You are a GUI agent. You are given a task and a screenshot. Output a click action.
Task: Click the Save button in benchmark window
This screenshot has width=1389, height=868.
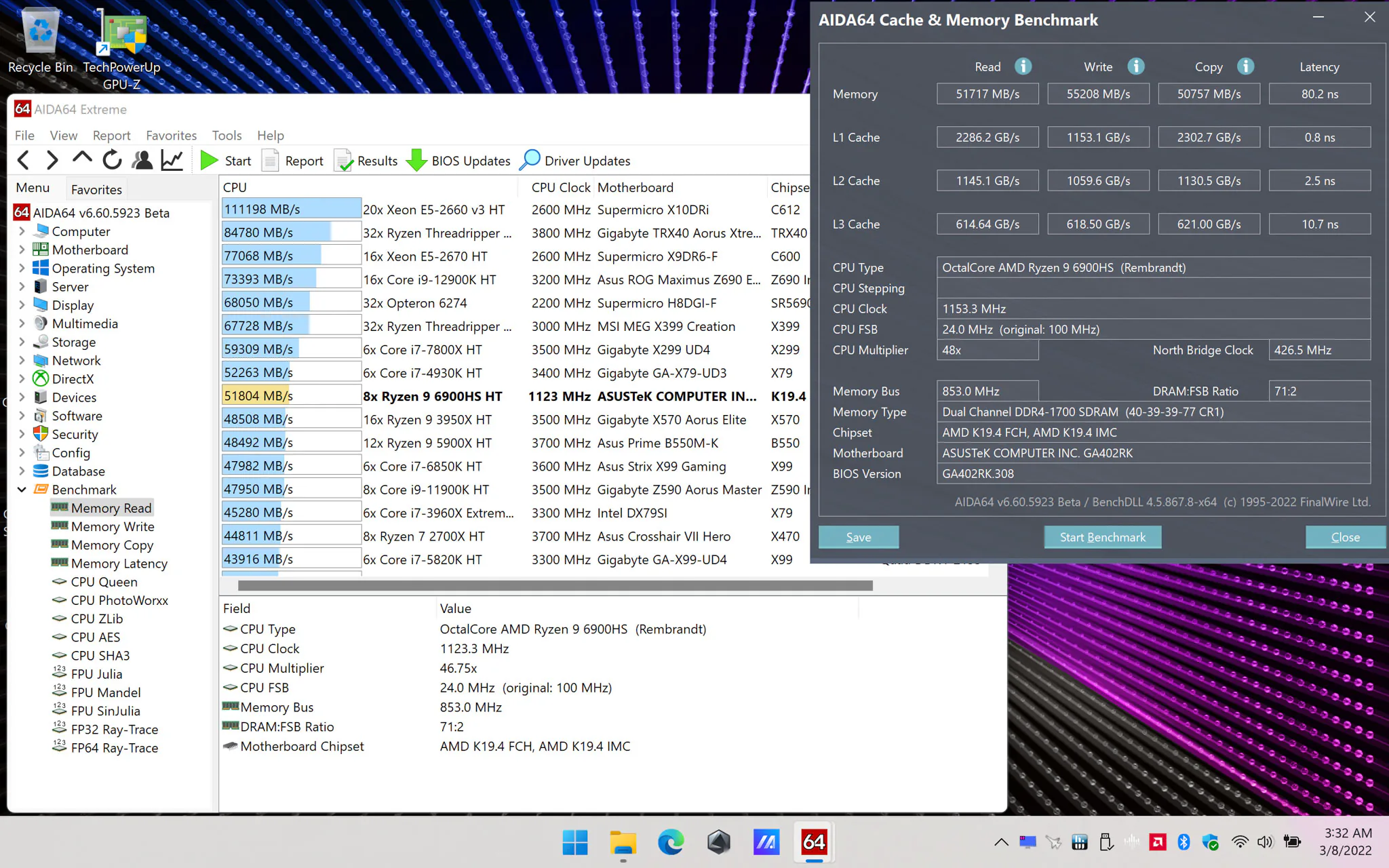coord(859,537)
